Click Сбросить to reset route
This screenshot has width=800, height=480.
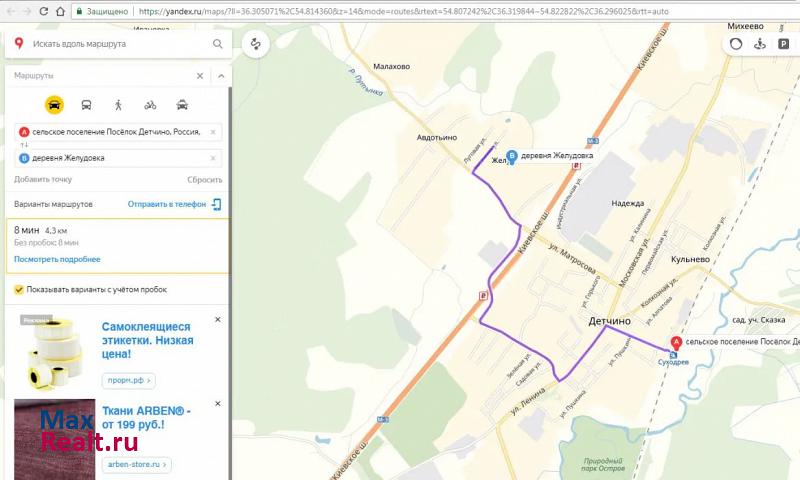204,180
